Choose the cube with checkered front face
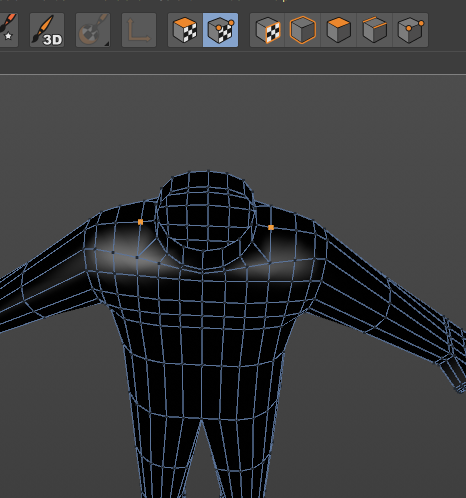Viewport: 466px width, 498px height. pyautogui.click(x=267, y=30)
